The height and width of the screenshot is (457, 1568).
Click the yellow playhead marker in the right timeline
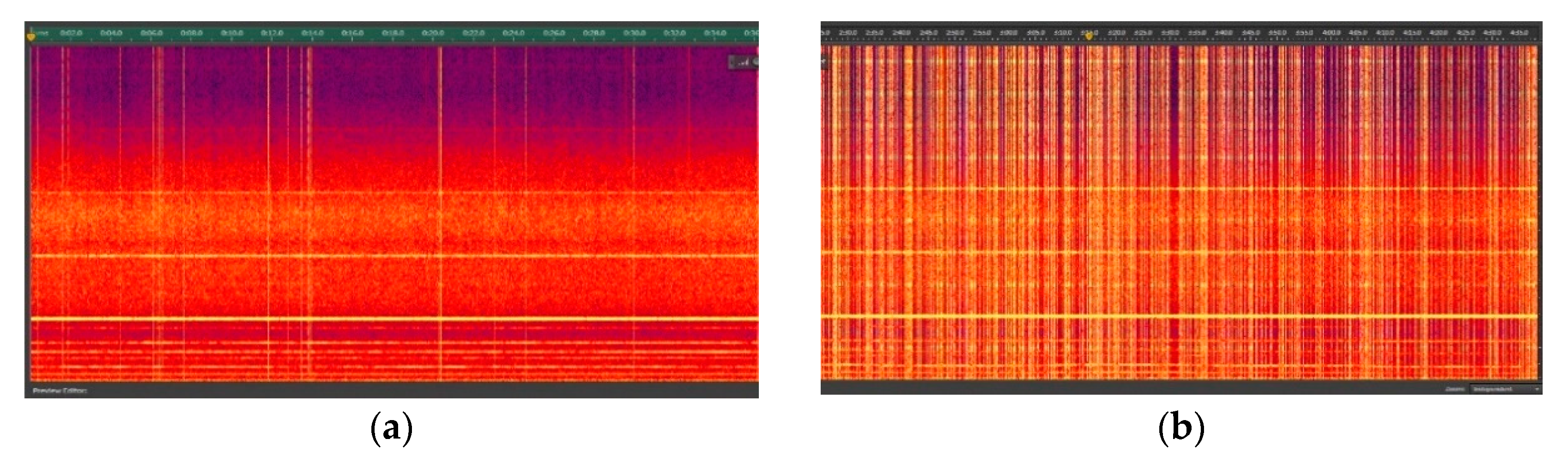(x=1089, y=36)
